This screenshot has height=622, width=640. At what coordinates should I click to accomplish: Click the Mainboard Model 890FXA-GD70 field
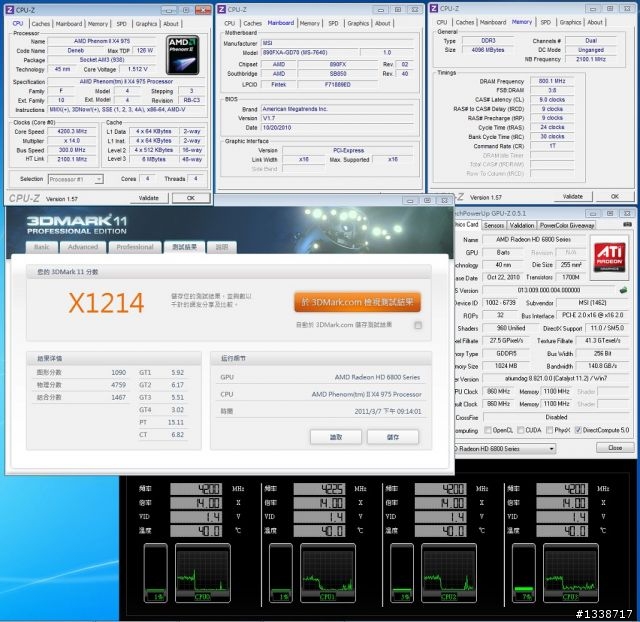[x=309, y=53]
